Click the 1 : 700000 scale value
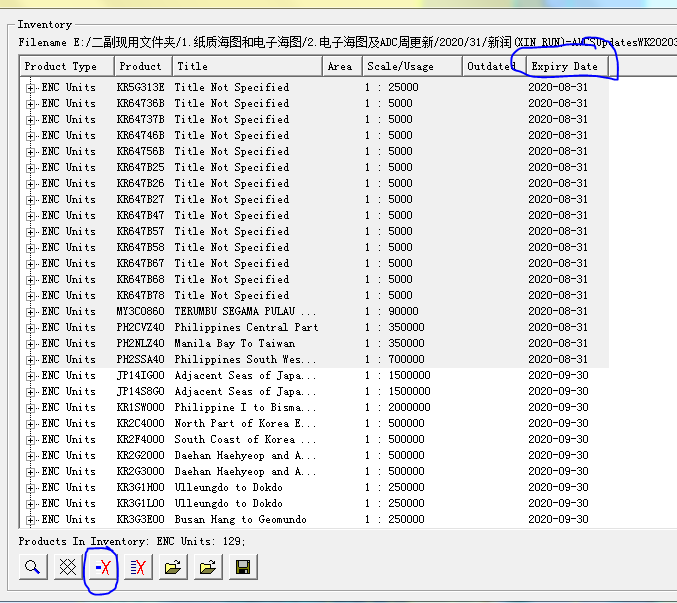 point(395,359)
